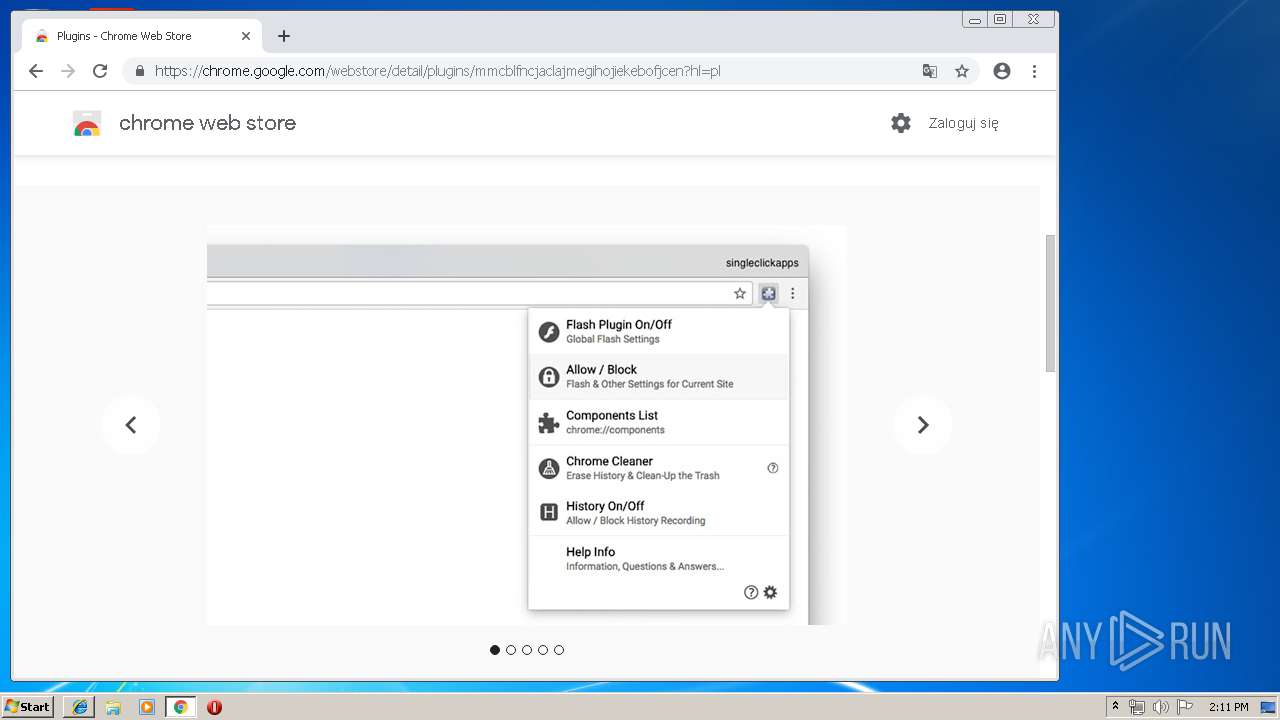Go back using the browser back arrow
This screenshot has height=720, width=1280.
pyautogui.click(x=36, y=71)
